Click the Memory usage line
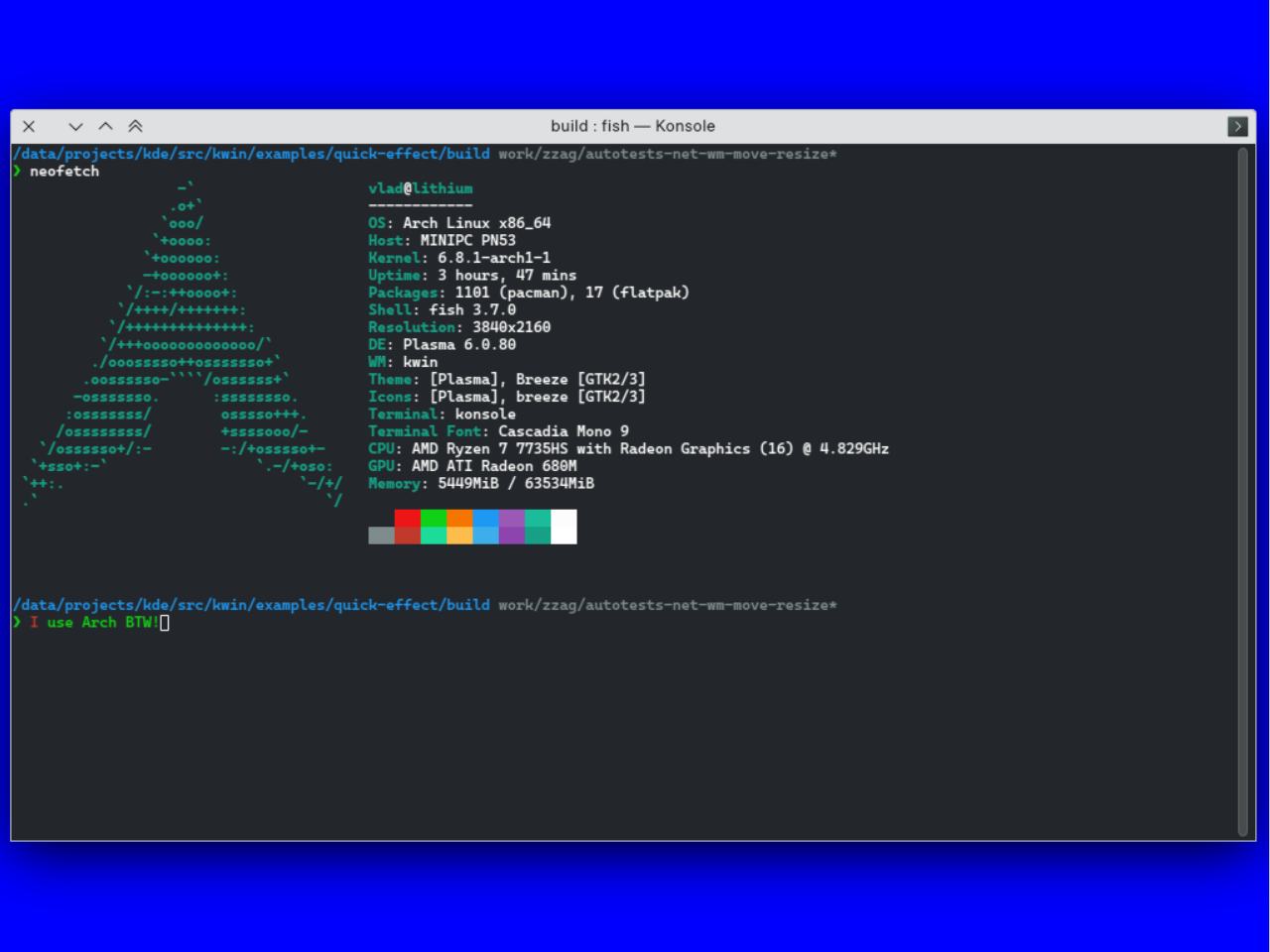The width and height of the screenshot is (1270, 952). [480, 484]
